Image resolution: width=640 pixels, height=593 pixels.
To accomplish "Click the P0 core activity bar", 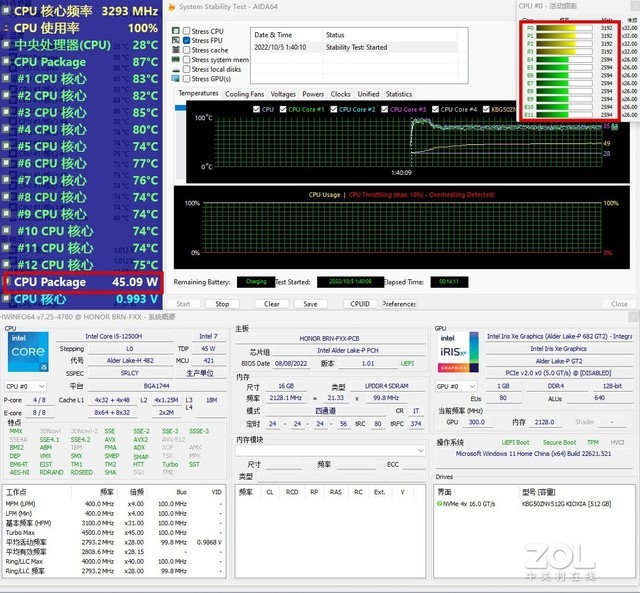I will point(565,29).
